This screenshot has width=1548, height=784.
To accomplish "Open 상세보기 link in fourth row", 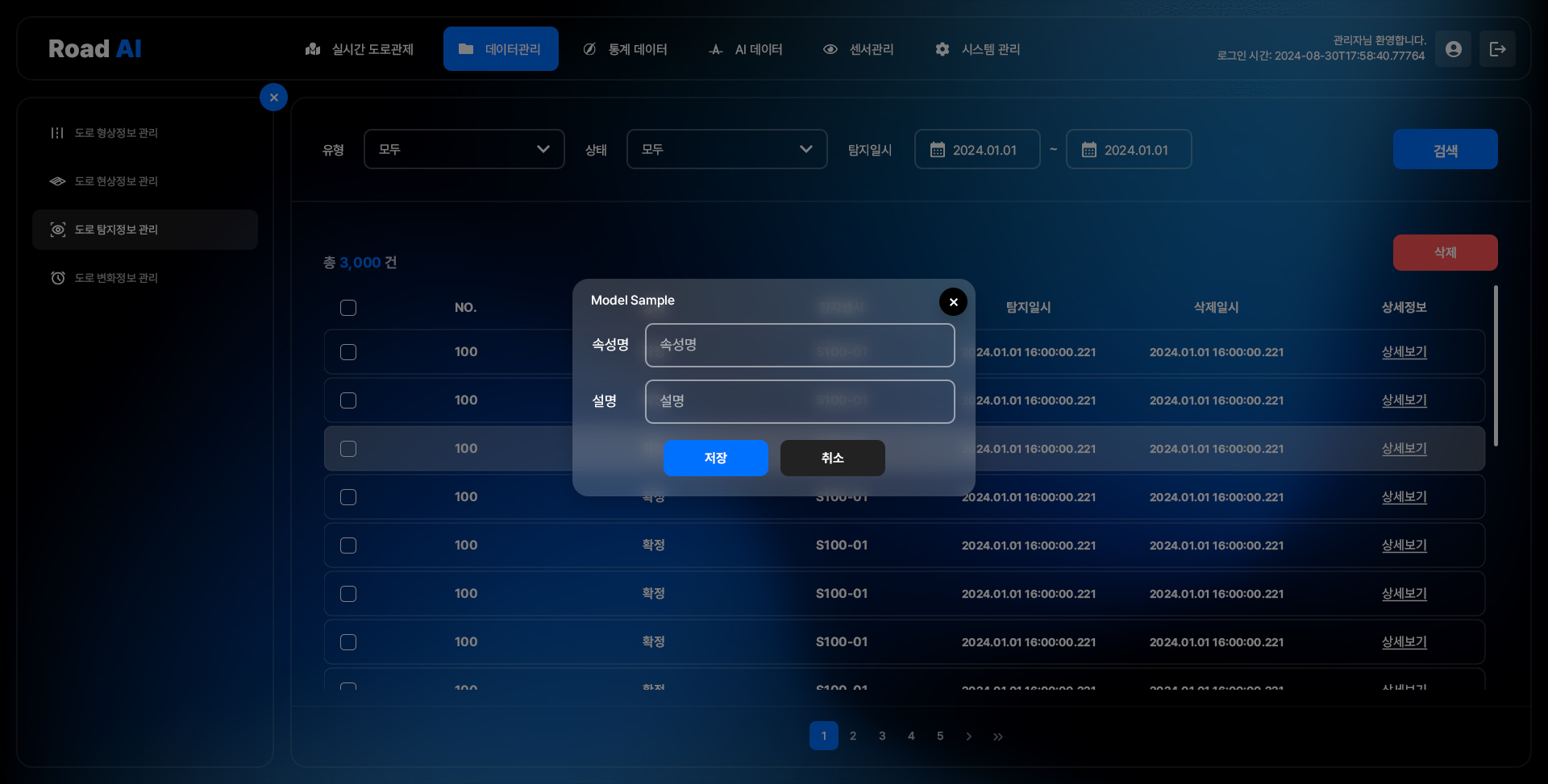I will tap(1404, 497).
